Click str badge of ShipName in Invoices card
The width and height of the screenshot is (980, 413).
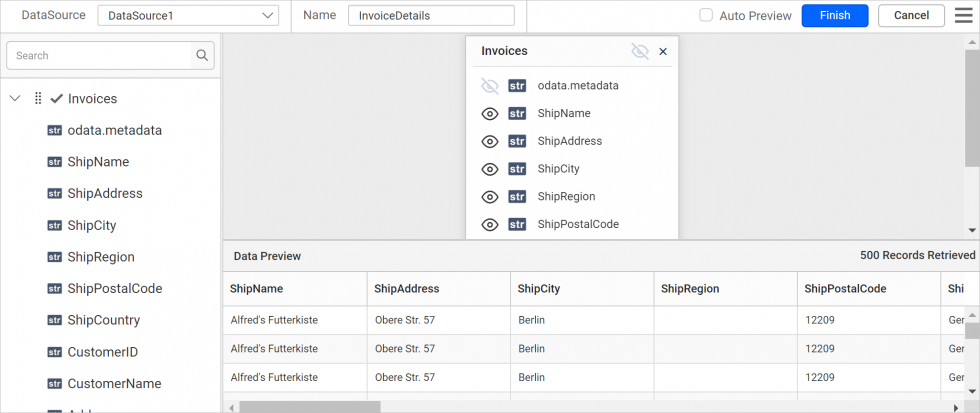[517, 113]
